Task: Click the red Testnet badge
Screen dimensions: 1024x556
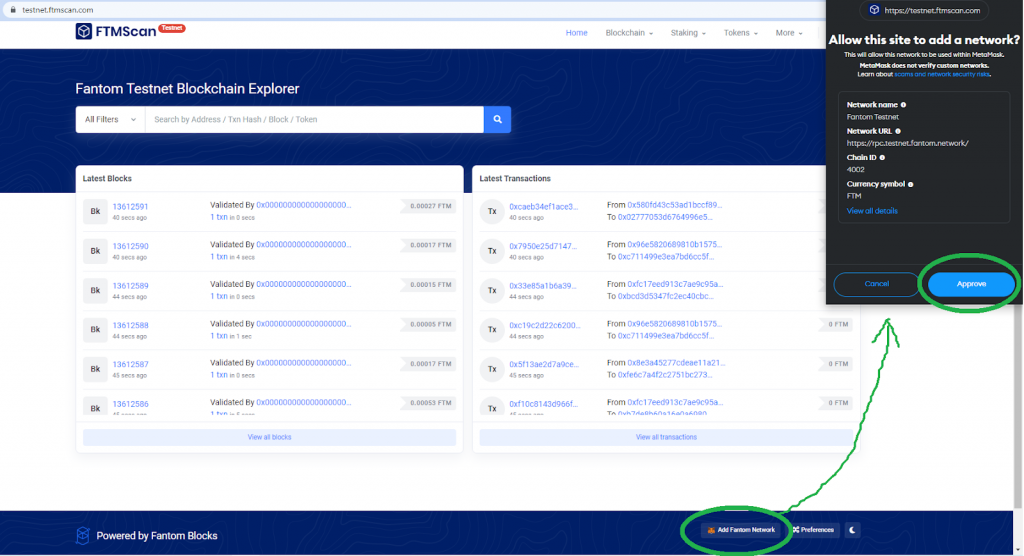Action: click(172, 28)
